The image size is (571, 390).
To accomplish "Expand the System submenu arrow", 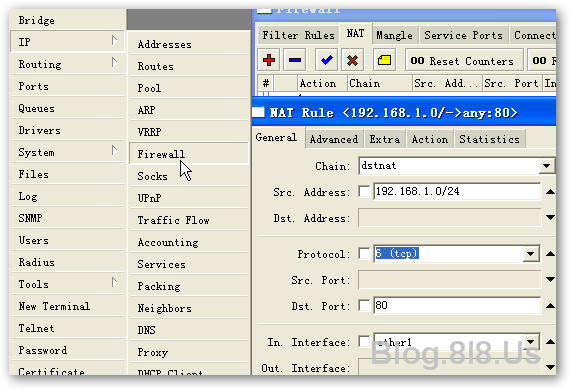I will coord(114,150).
